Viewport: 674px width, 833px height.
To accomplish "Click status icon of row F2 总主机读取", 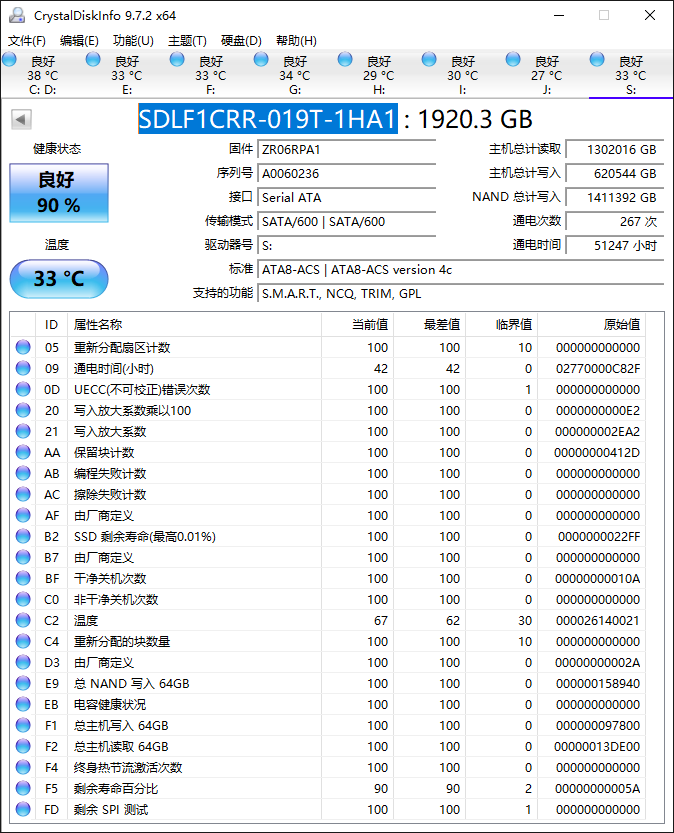I will [x=23, y=746].
